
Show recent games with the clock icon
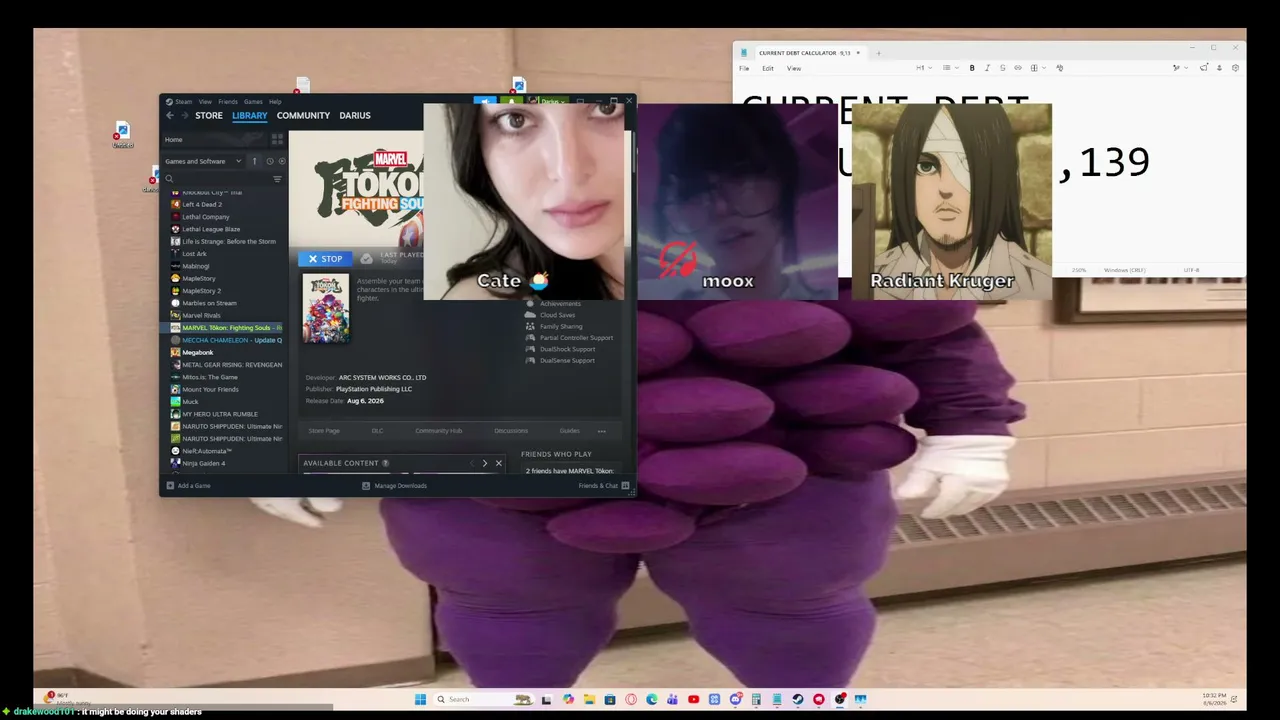tap(269, 161)
